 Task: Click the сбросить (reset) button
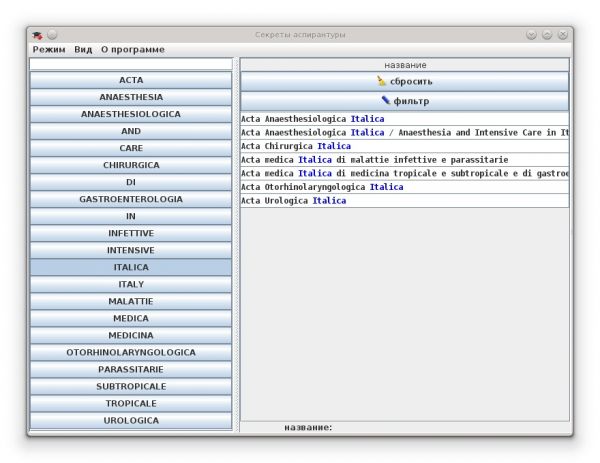pyautogui.click(x=404, y=81)
